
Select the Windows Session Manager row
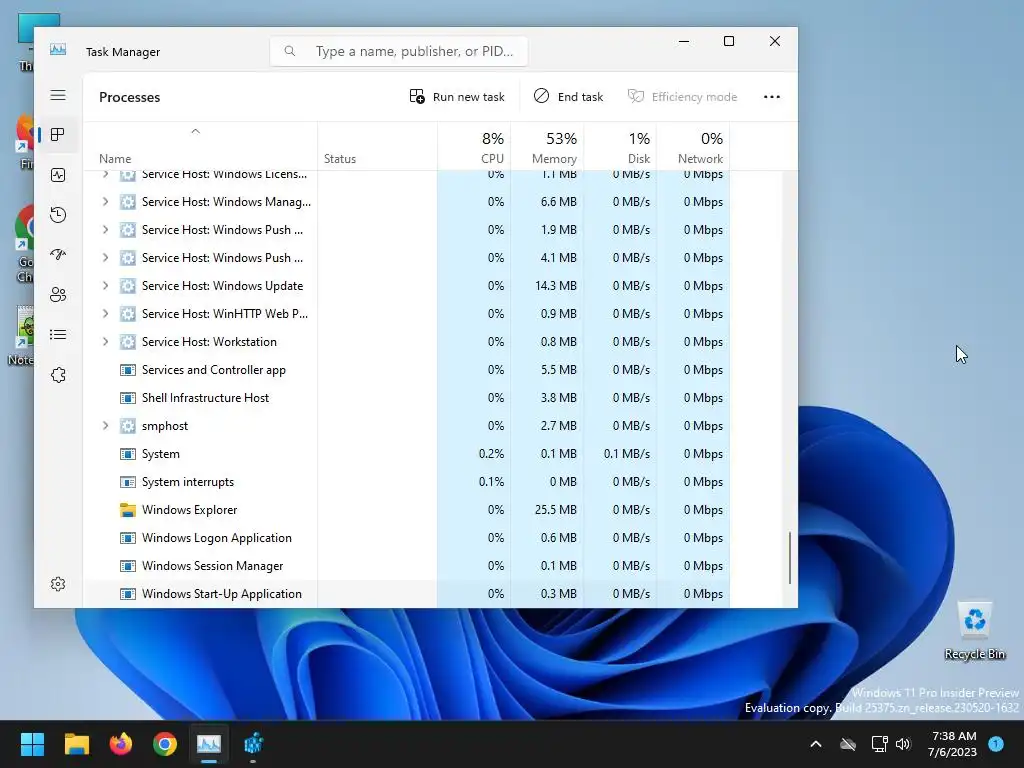point(407,566)
